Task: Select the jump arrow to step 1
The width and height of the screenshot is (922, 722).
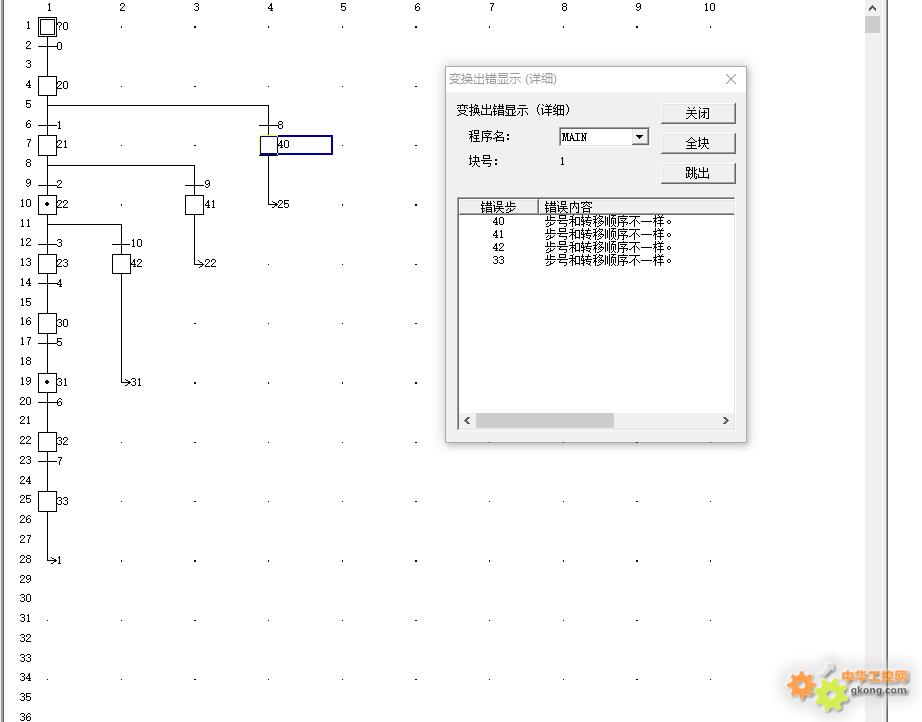Action: coord(55,560)
